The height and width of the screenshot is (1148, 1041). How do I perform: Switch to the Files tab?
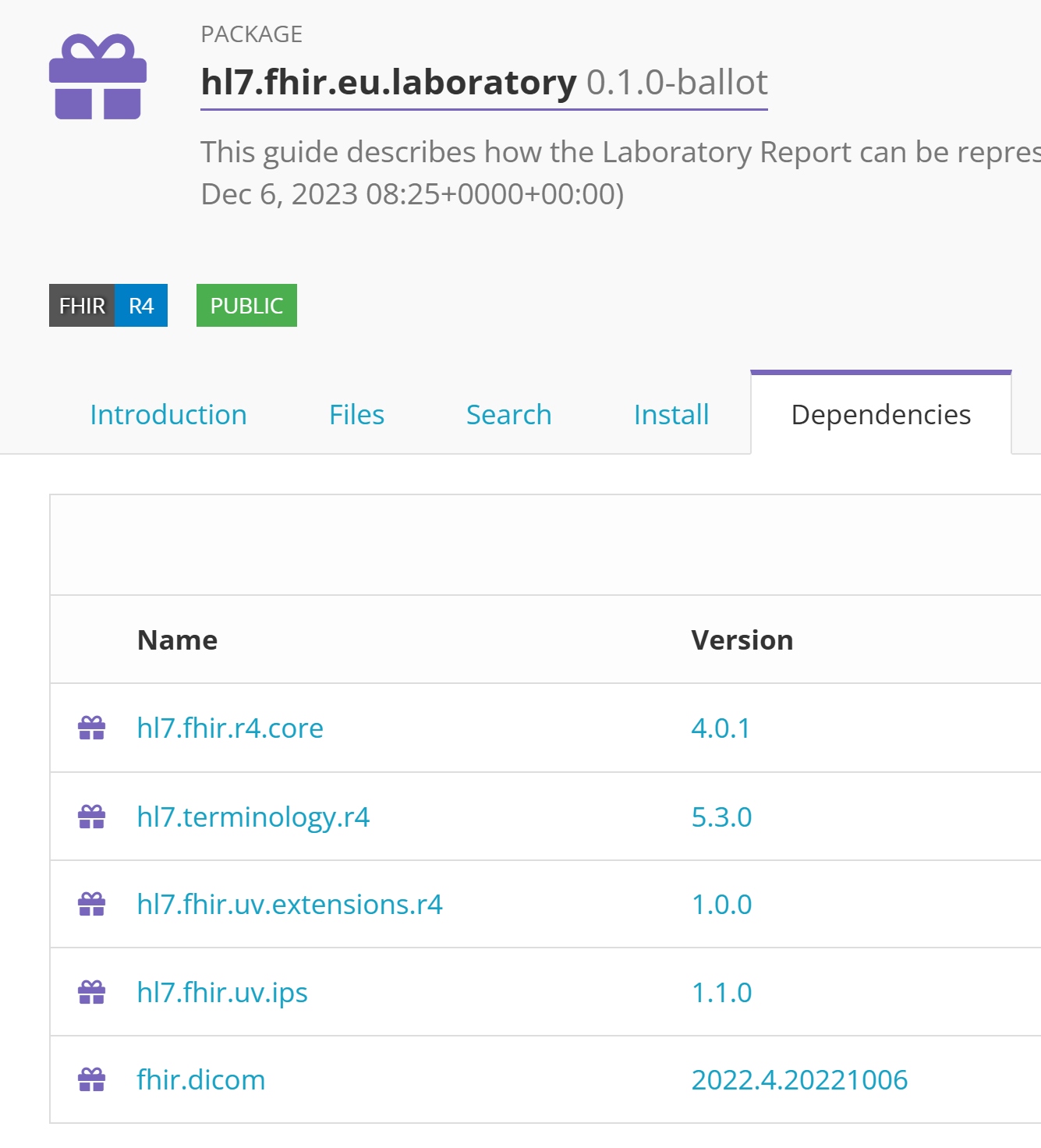pos(356,415)
